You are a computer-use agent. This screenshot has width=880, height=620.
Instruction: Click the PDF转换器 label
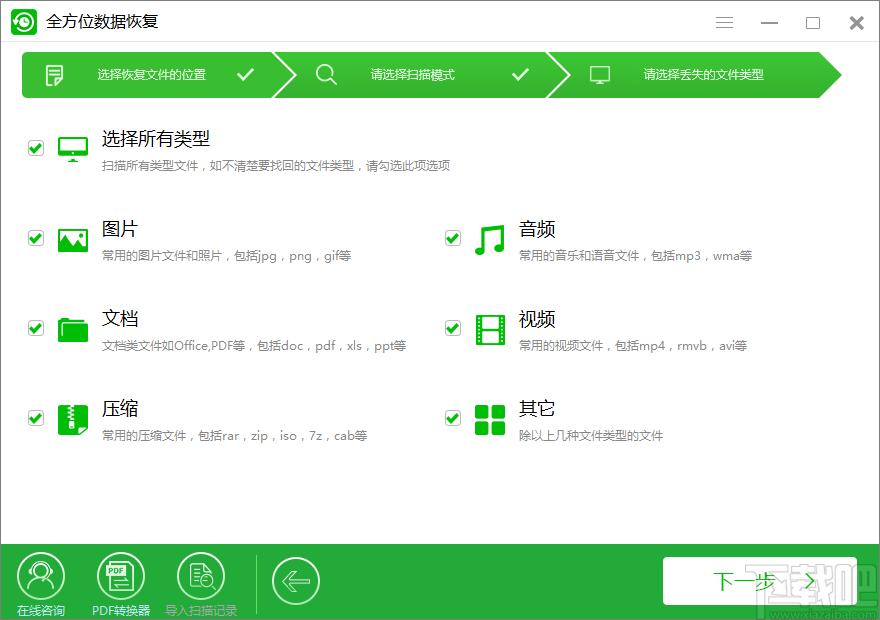121,610
